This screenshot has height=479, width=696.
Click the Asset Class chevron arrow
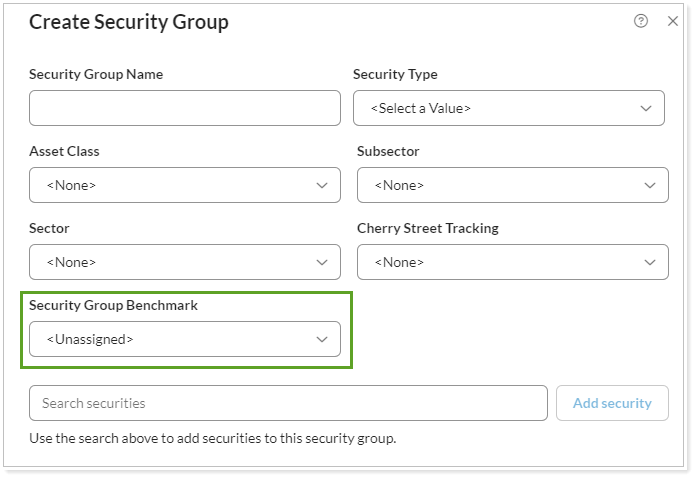322,185
